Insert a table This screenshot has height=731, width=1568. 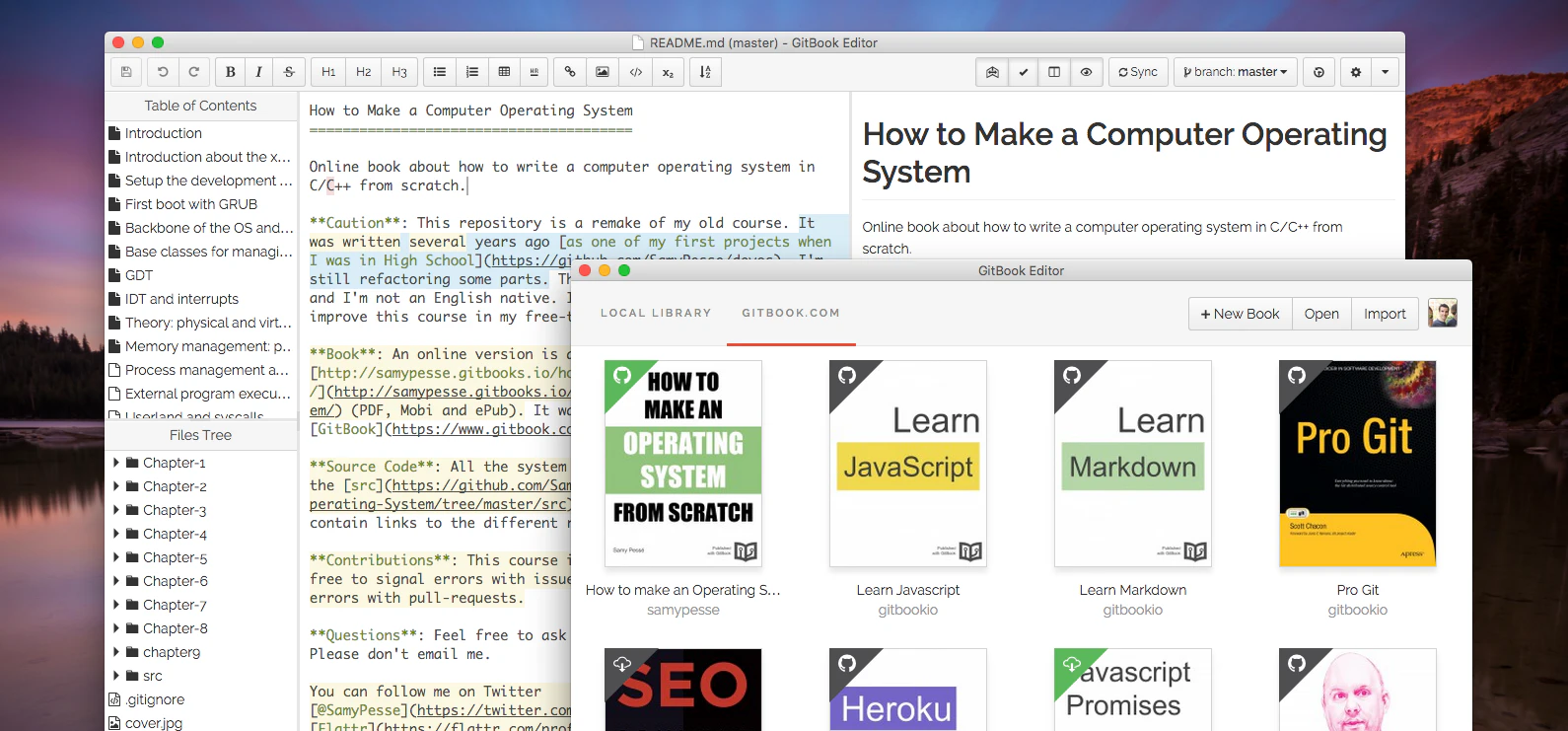tap(504, 72)
